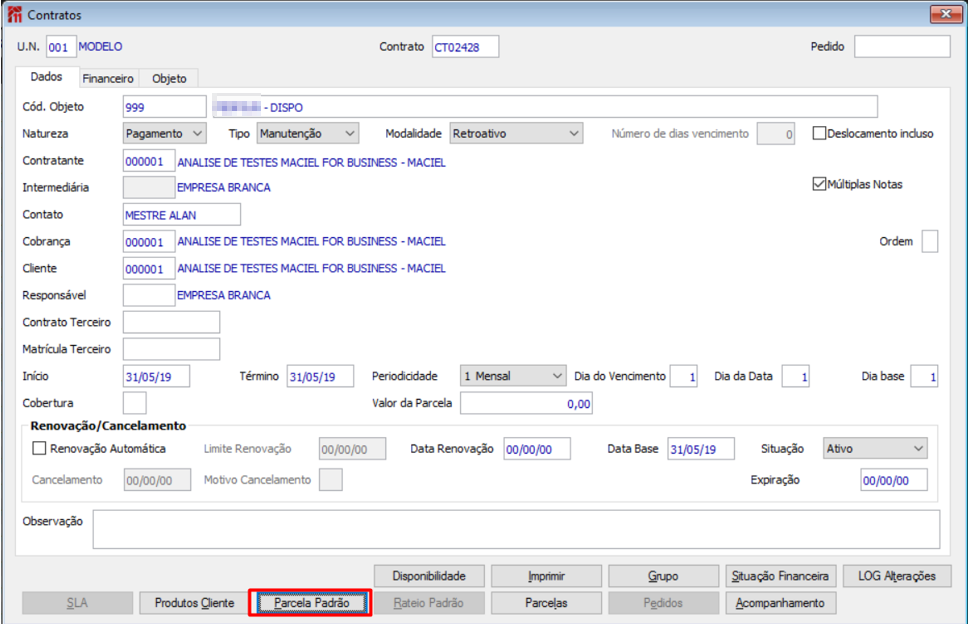Click EMPRESA BRANCA next to Intermediária
969x624 pixels.
[x=224, y=188]
